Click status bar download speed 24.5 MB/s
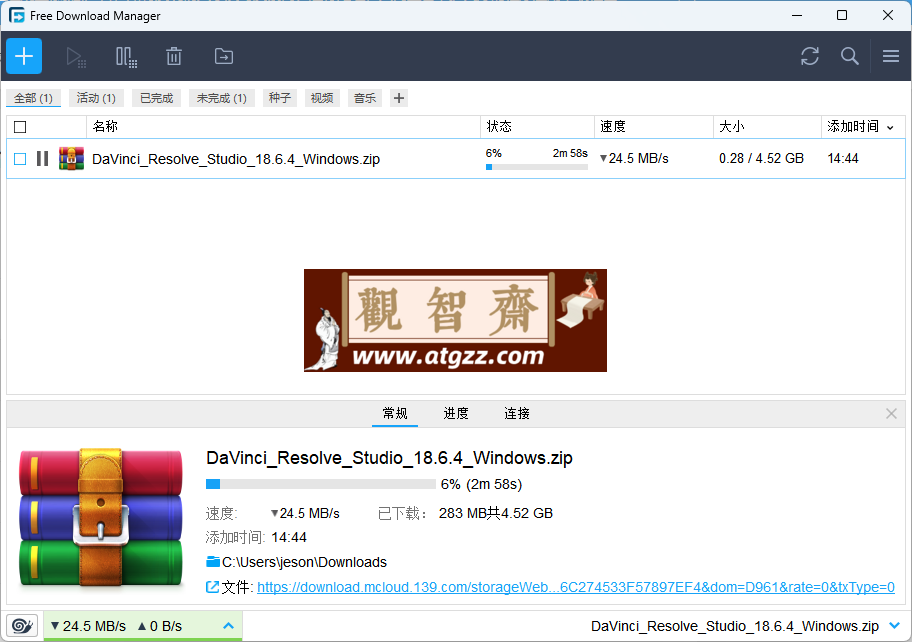The width and height of the screenshot is (912, 642). point(88,626)
